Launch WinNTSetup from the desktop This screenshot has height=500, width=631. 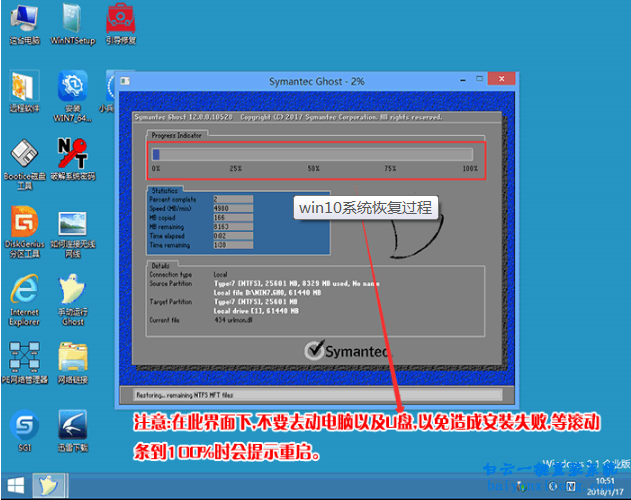[x=72, y=19]
